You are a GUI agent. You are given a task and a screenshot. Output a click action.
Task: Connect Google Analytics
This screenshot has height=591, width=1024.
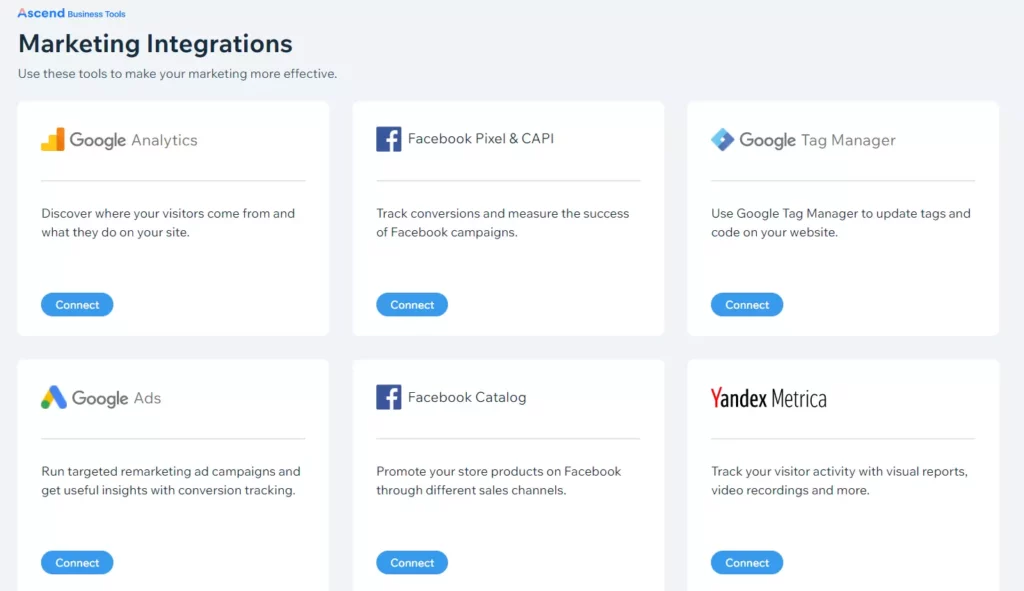tap(77, 305)
